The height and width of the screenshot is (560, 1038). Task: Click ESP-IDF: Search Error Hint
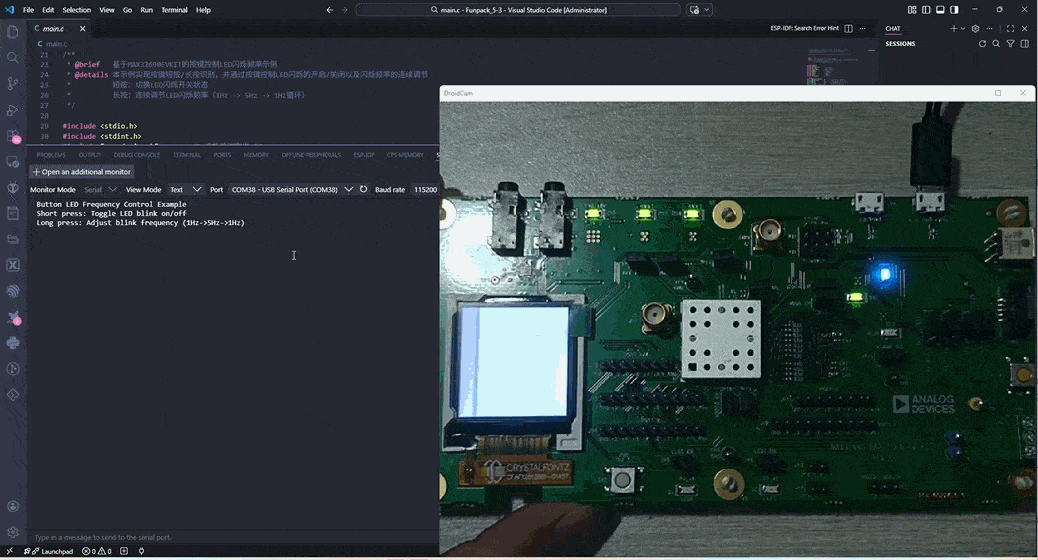[x=804, y=28]
